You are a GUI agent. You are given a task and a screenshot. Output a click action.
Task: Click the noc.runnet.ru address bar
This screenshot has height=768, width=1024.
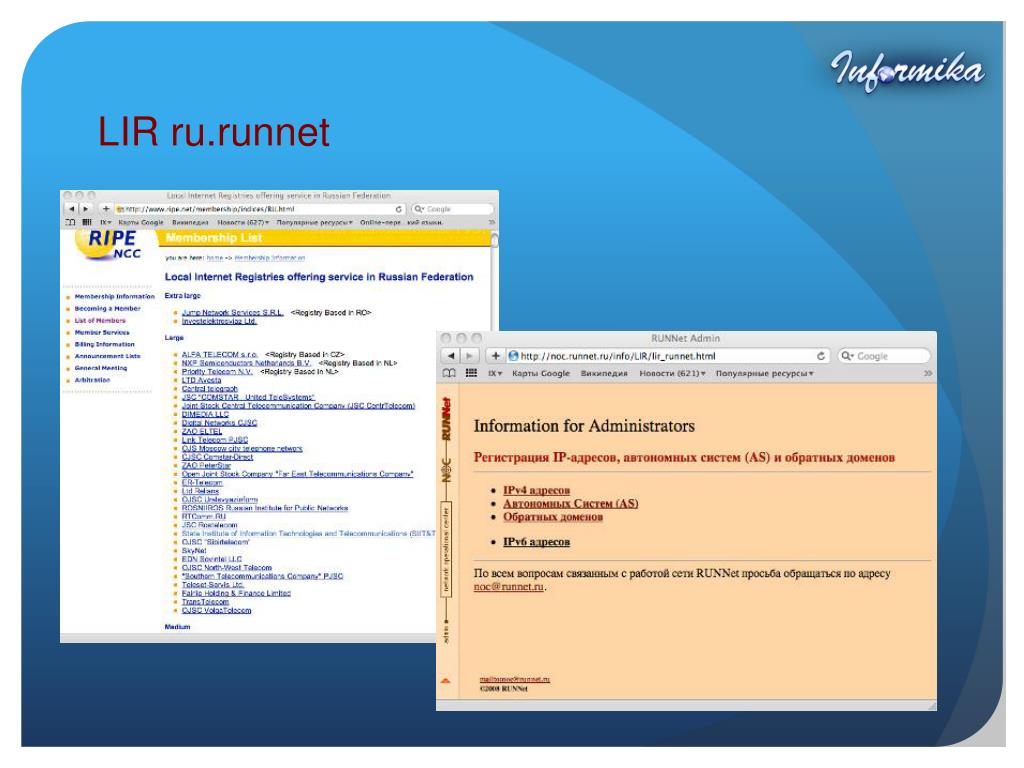(668, 356)
